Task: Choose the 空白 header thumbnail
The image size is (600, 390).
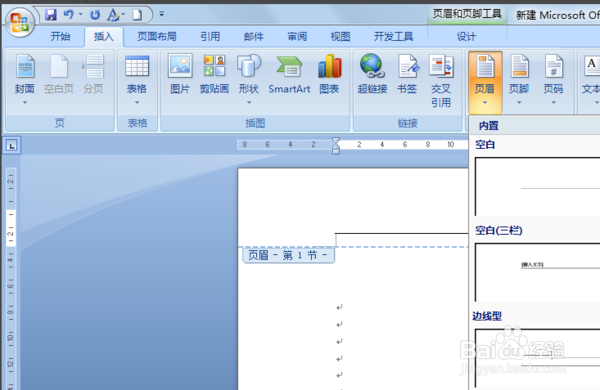Action: point(537,186)
